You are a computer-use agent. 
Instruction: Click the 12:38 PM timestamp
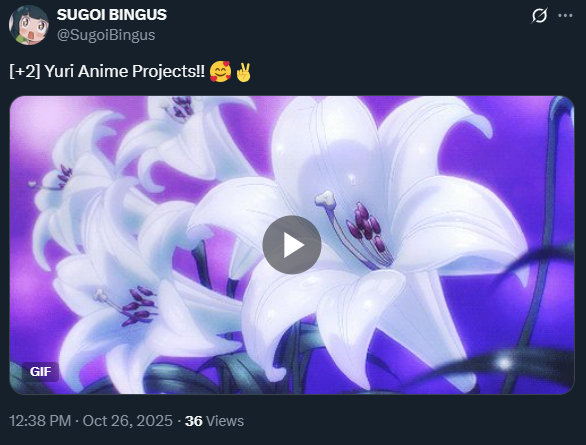point(40,421)
